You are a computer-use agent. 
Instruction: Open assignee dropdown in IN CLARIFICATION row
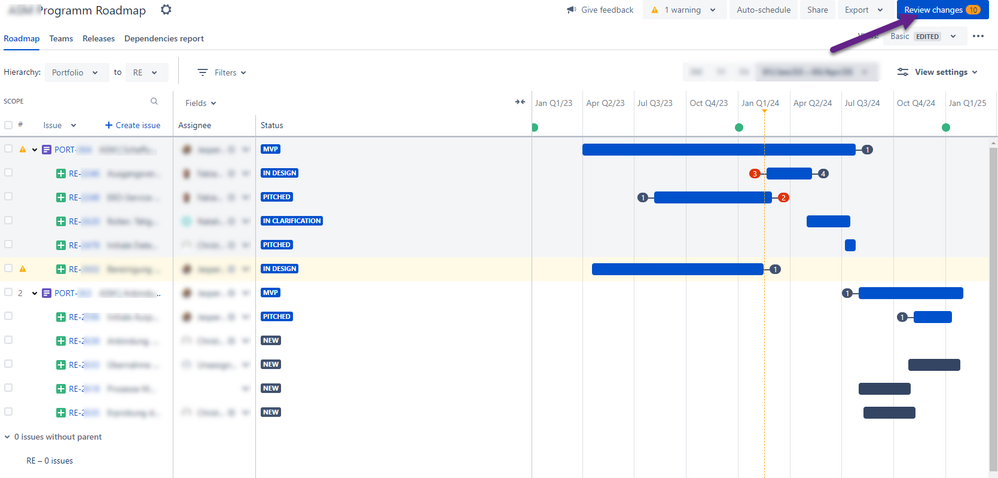(x=244, y=221)
